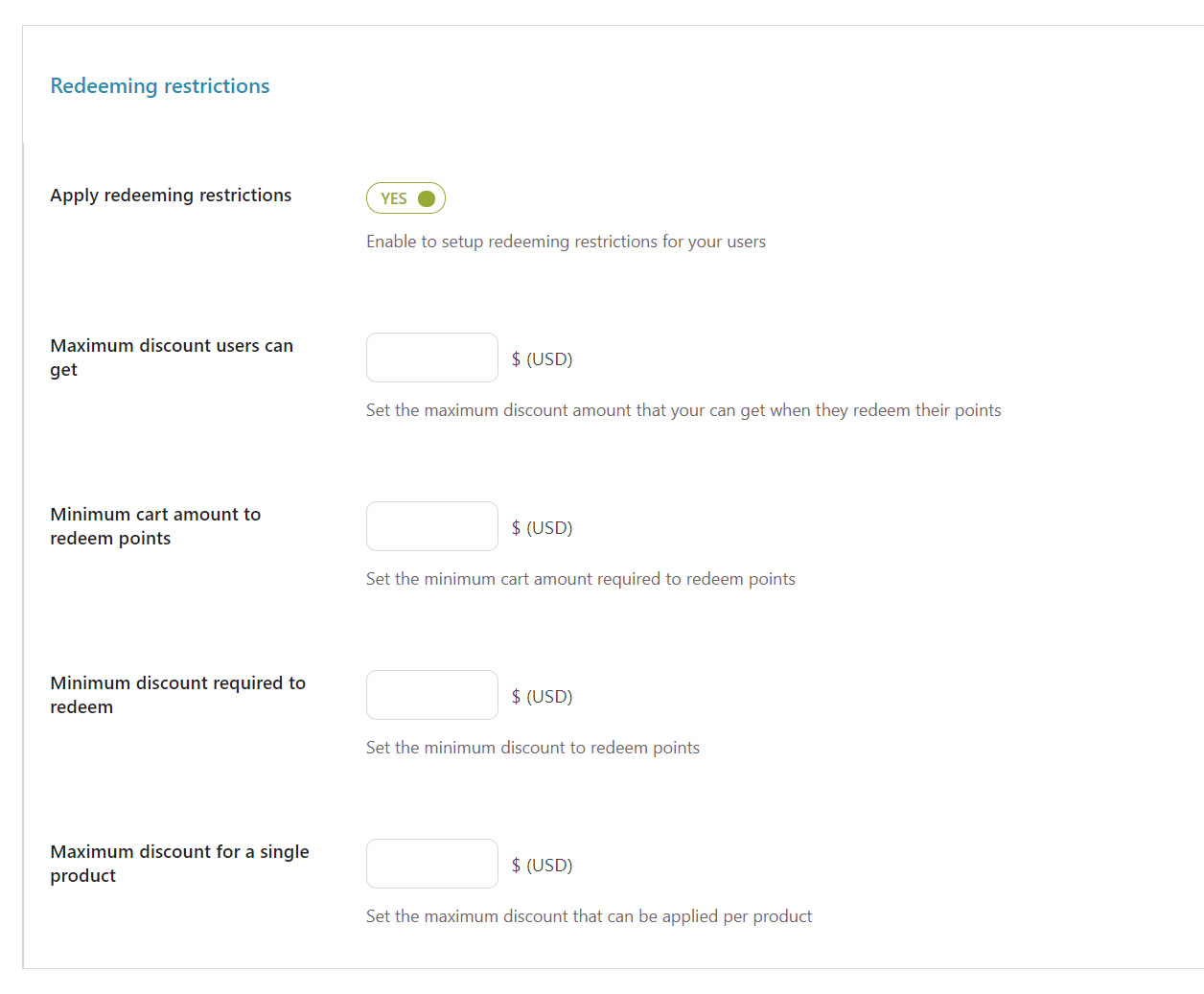Select the Minimum discount required to redeem field

point(431,695)
